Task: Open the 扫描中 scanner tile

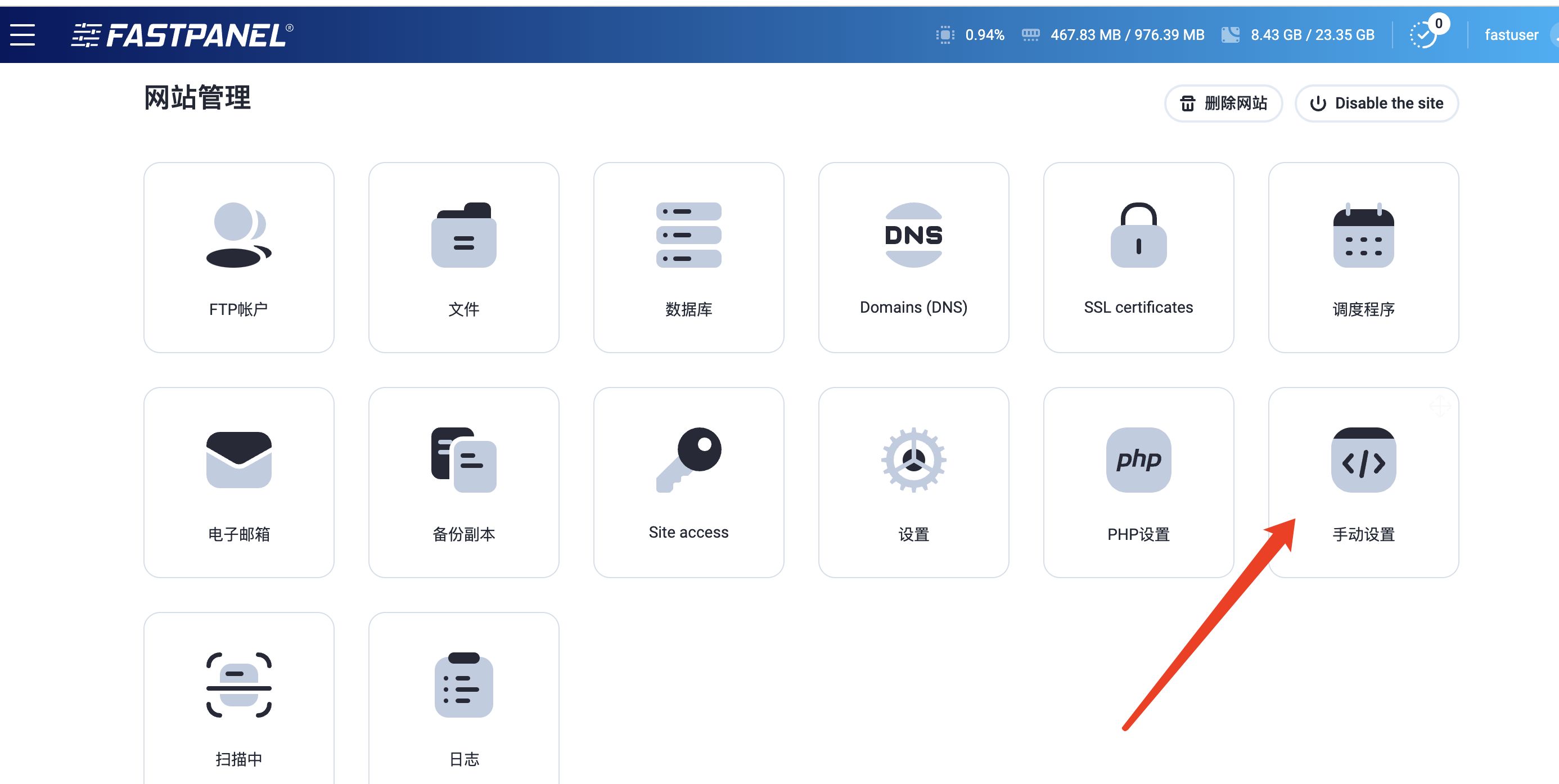Action: [x=239, y=702]
